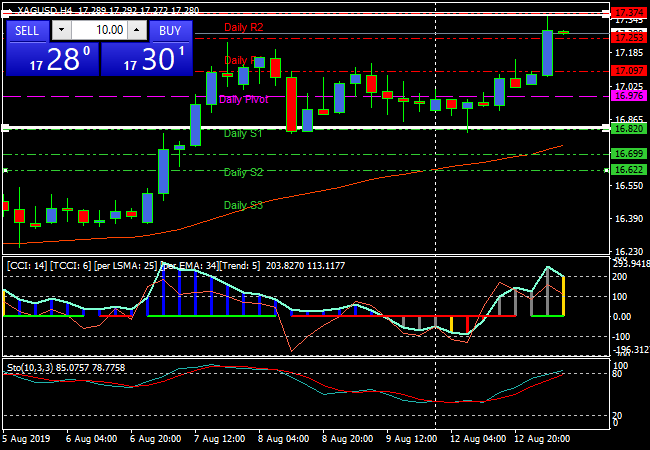Select the Daily S1 level label
Screen dimensions: 650x450
pos(243,133)
